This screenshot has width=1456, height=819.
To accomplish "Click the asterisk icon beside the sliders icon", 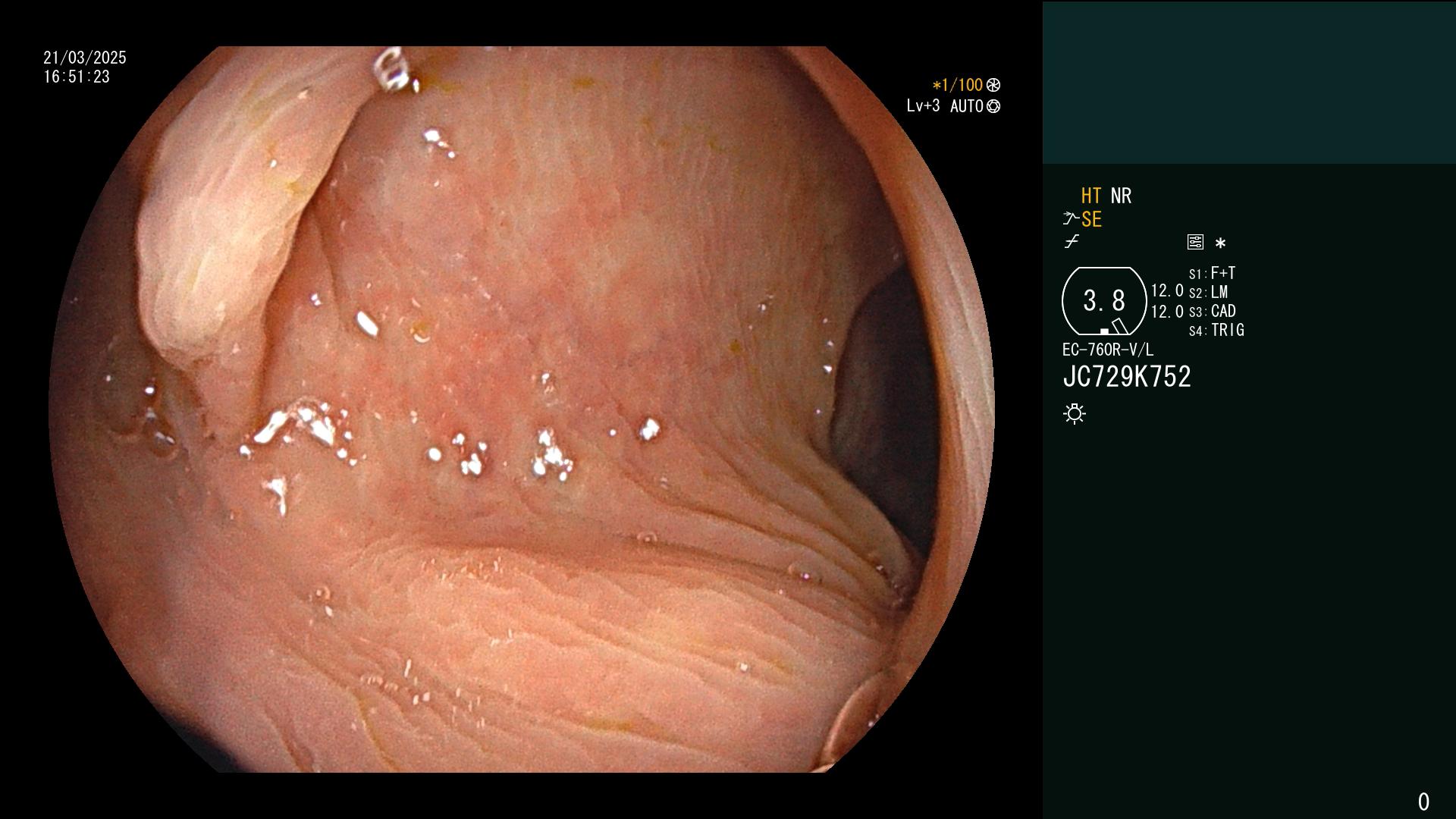I will click(x=1220, y=243).
